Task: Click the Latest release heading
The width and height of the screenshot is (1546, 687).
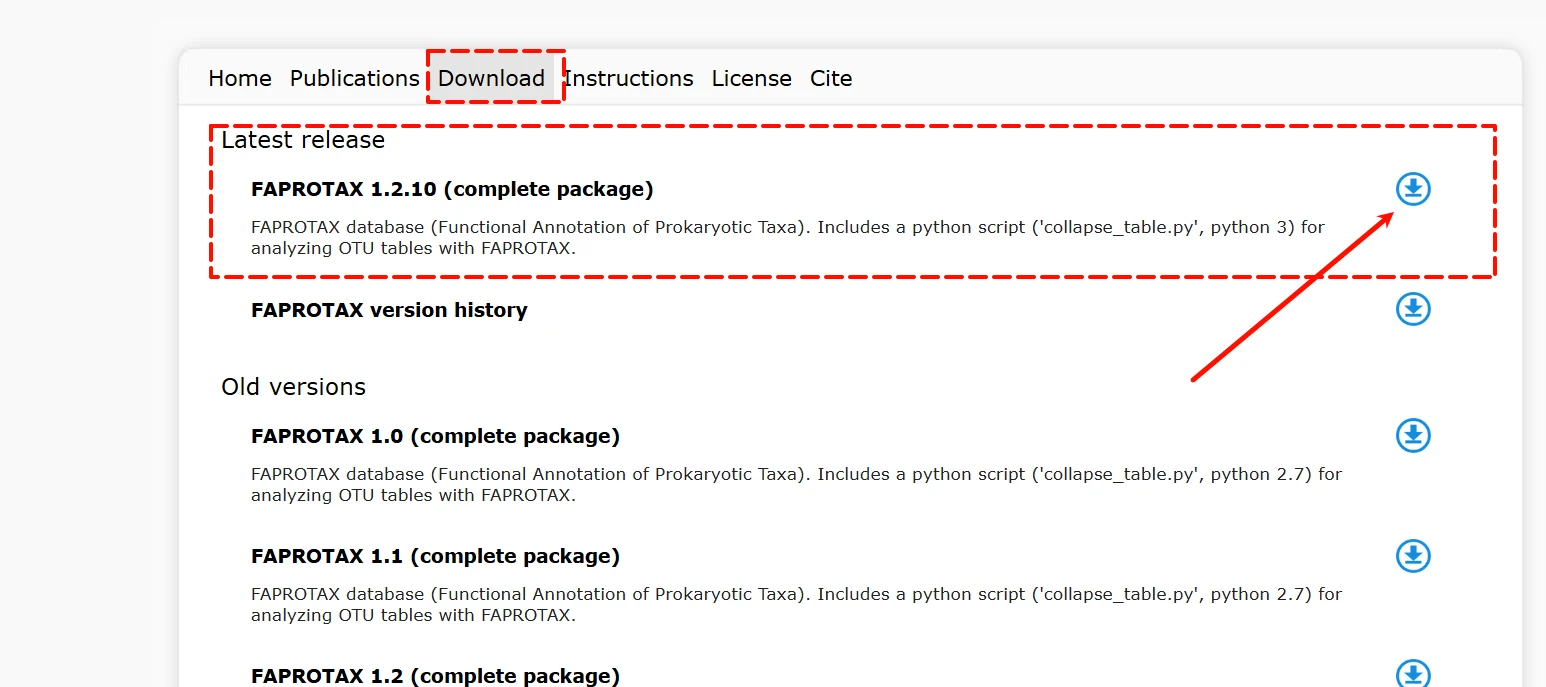Action: pos(303,140)
